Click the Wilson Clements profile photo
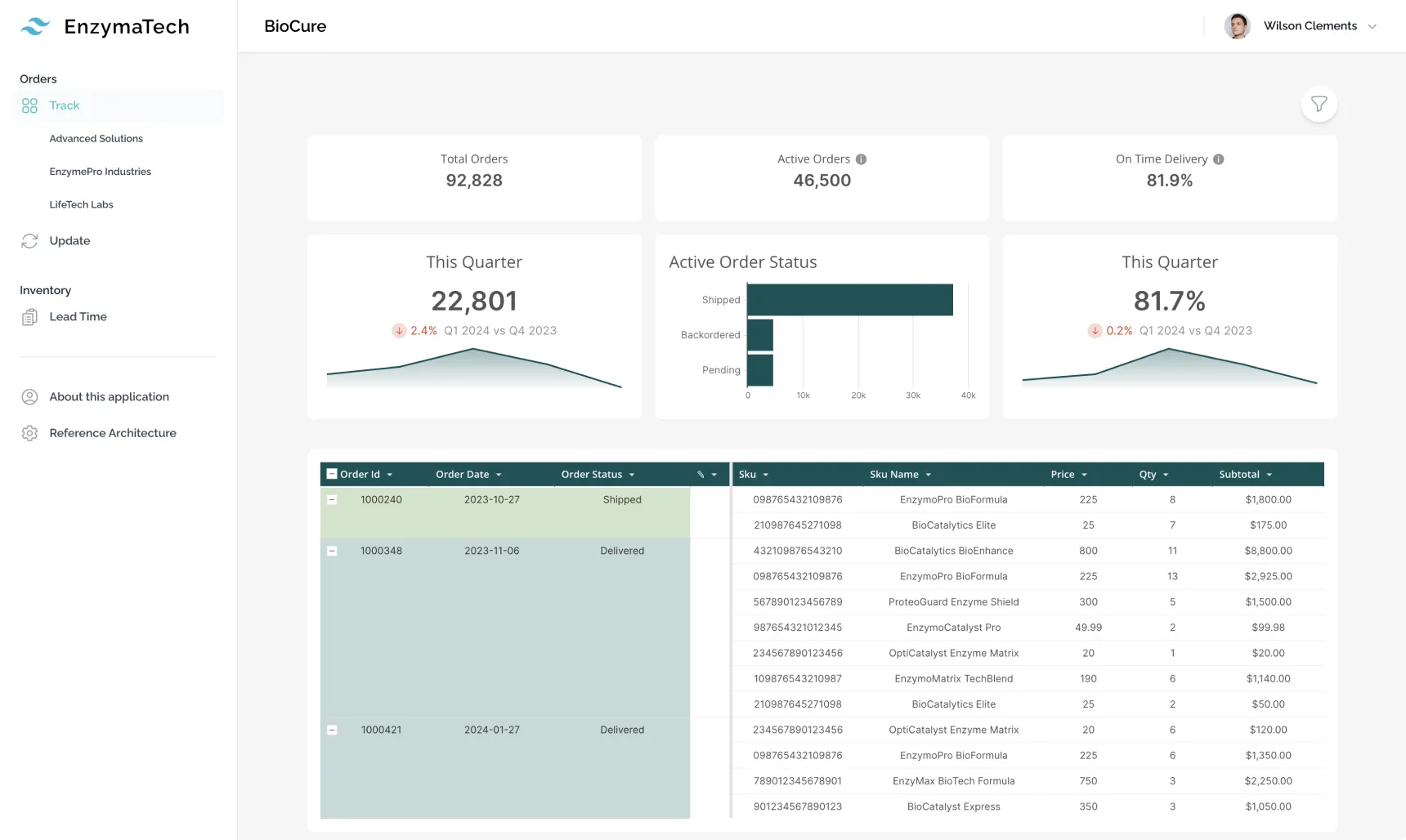Viewport: 1406px width, 840px height. click(x=1238, y=25)
